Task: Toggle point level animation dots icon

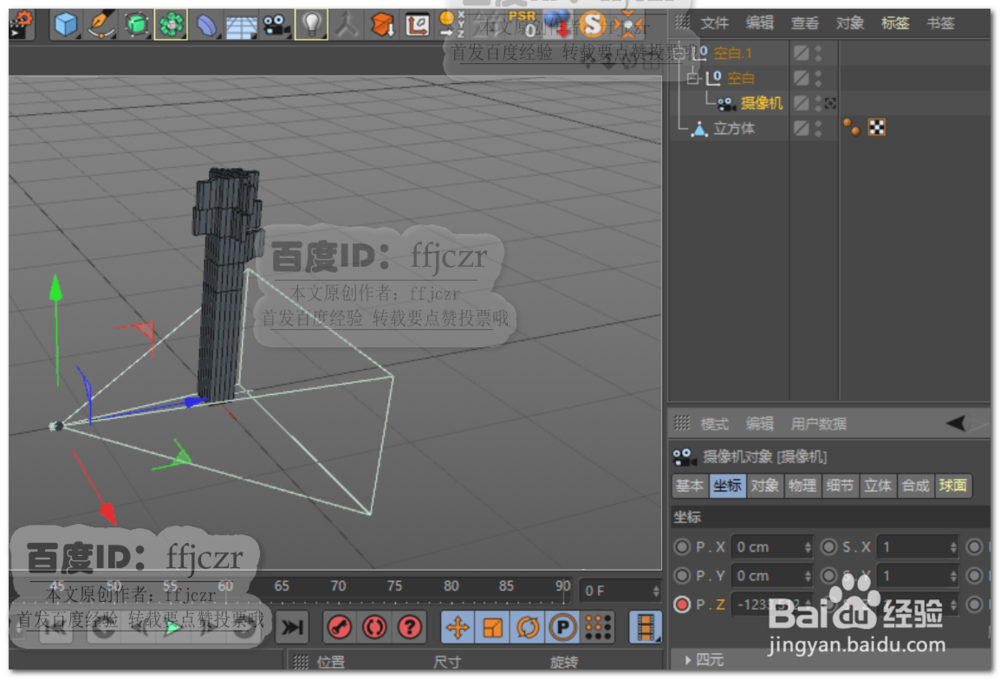Action: (x=598, y=628)
